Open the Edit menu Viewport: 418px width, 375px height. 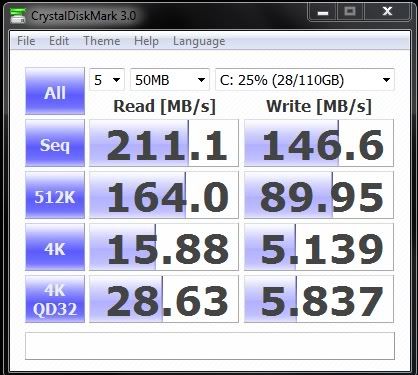coord(59,41)
